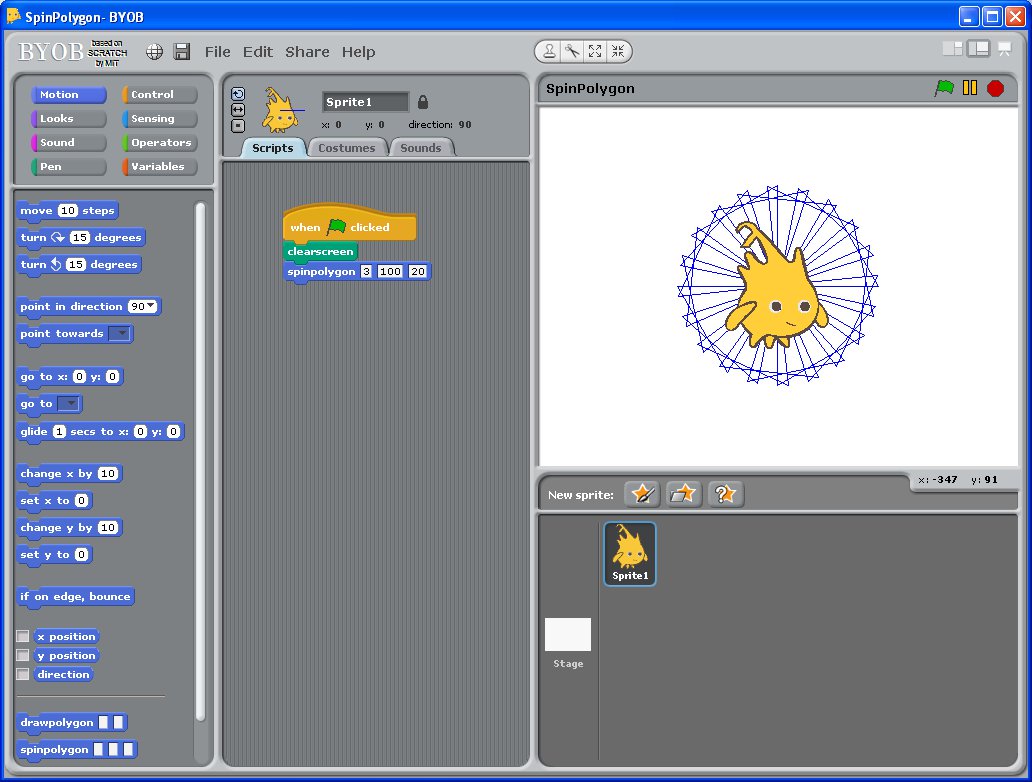Click the set x to block

coord(54,500)
